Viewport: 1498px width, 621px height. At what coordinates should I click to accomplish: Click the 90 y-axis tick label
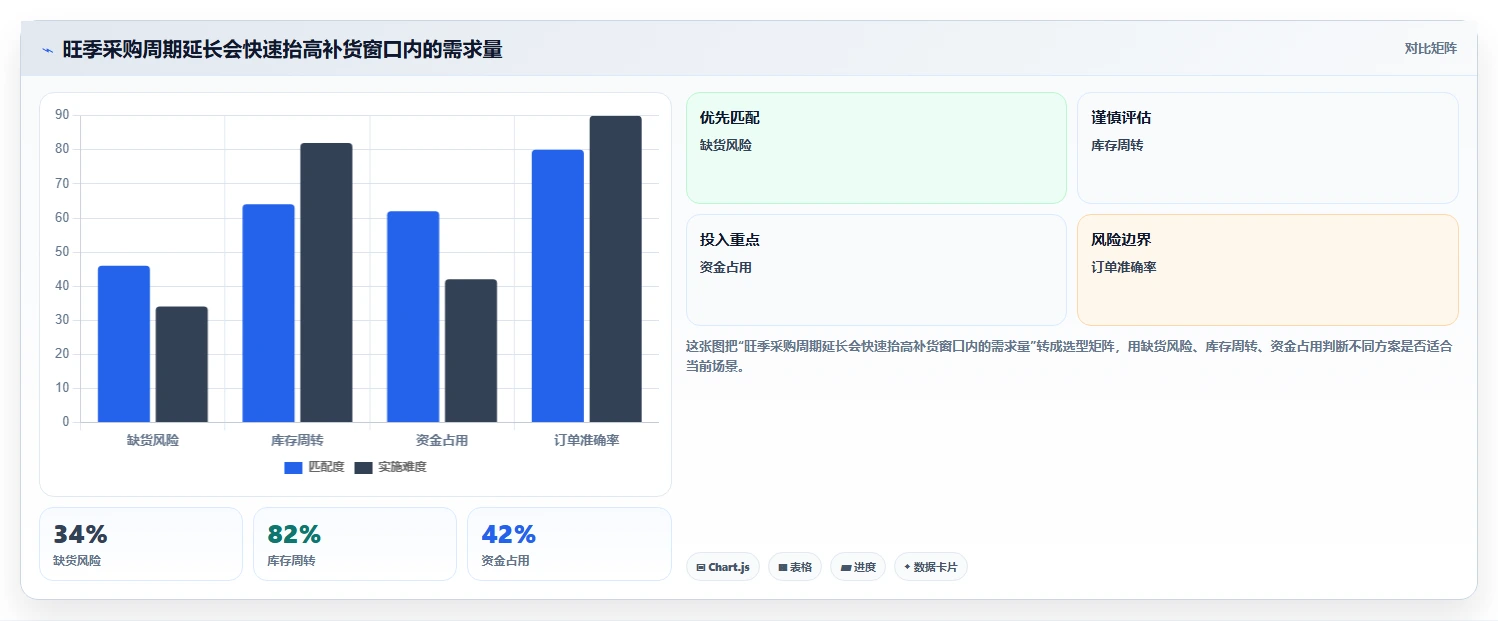pyautogui.click(x=62, y=116)
